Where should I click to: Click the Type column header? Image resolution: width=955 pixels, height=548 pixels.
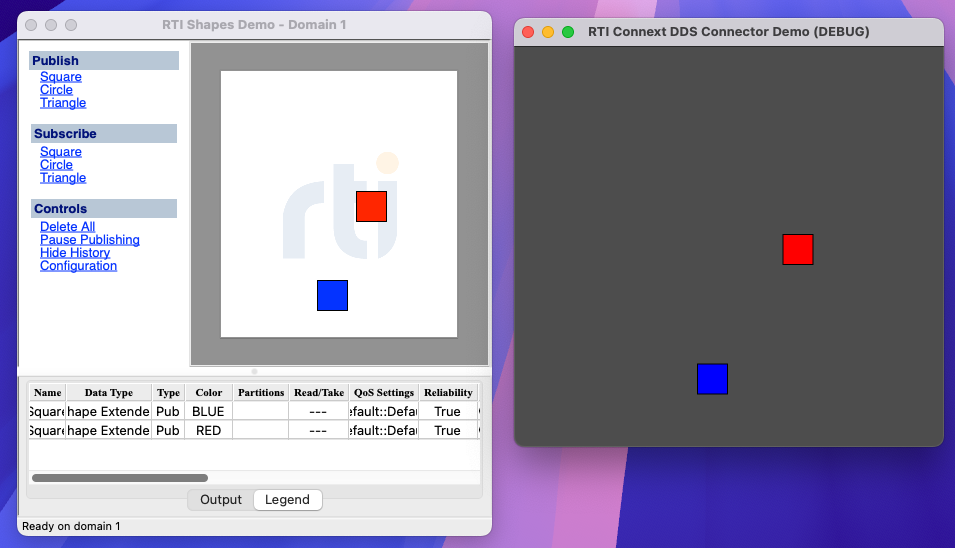(168, 393)
